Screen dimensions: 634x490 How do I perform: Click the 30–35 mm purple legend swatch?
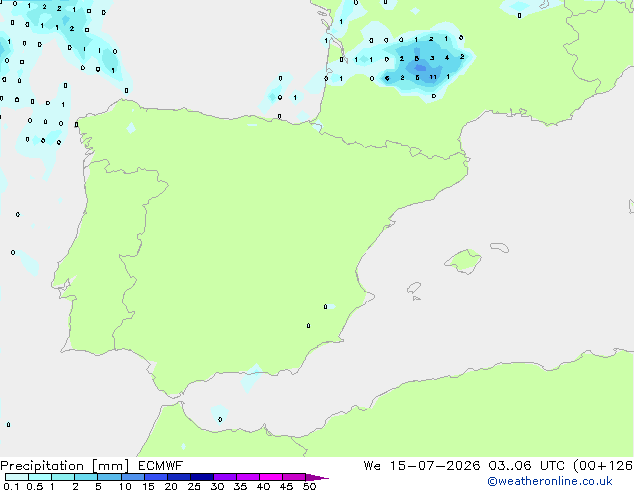coord(225,477)
